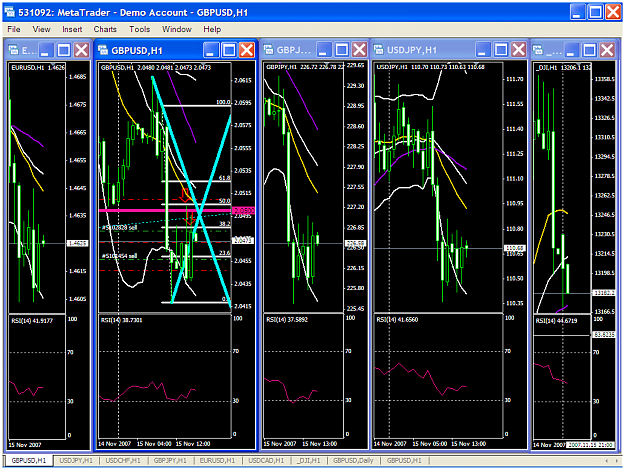Click the '#5102828 sell' order label

[x=120, y=227]
